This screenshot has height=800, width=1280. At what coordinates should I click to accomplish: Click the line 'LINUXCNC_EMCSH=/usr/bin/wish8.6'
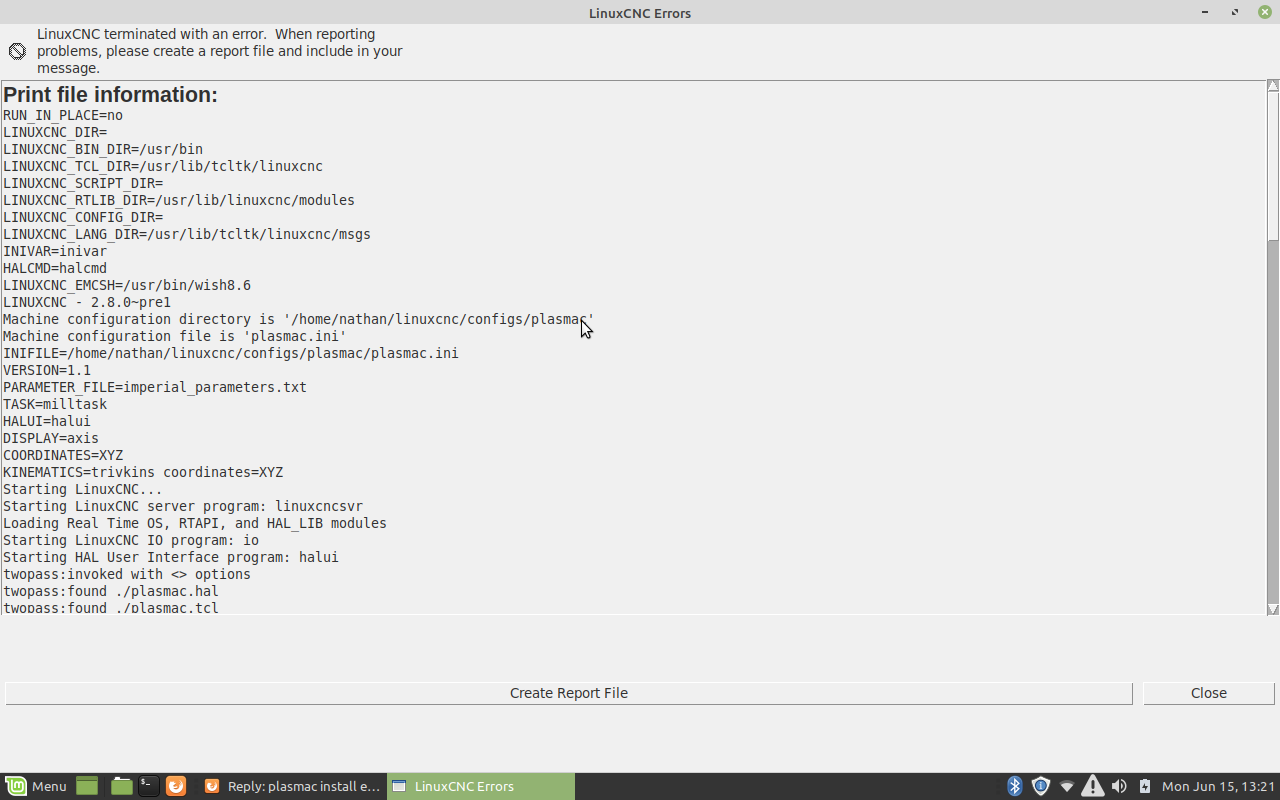127,285
